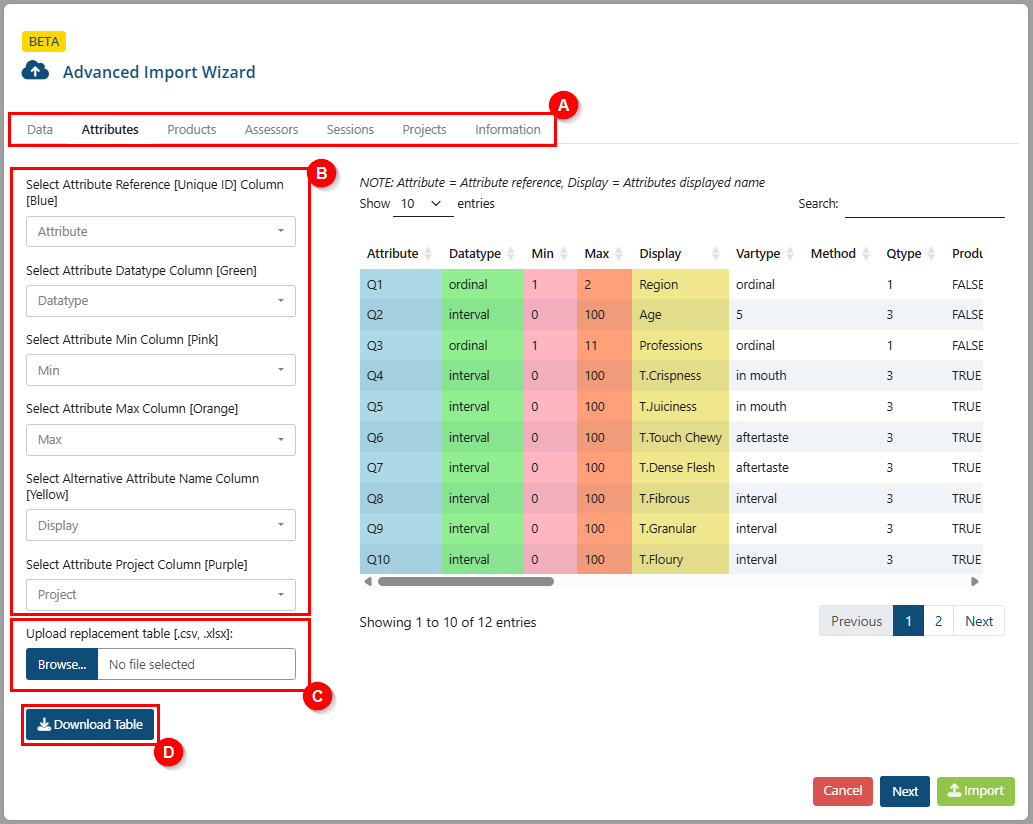Expand the Attribute Project column dropdown
The width and height of the screenshot is (1033, 824).
click(161, 595)
